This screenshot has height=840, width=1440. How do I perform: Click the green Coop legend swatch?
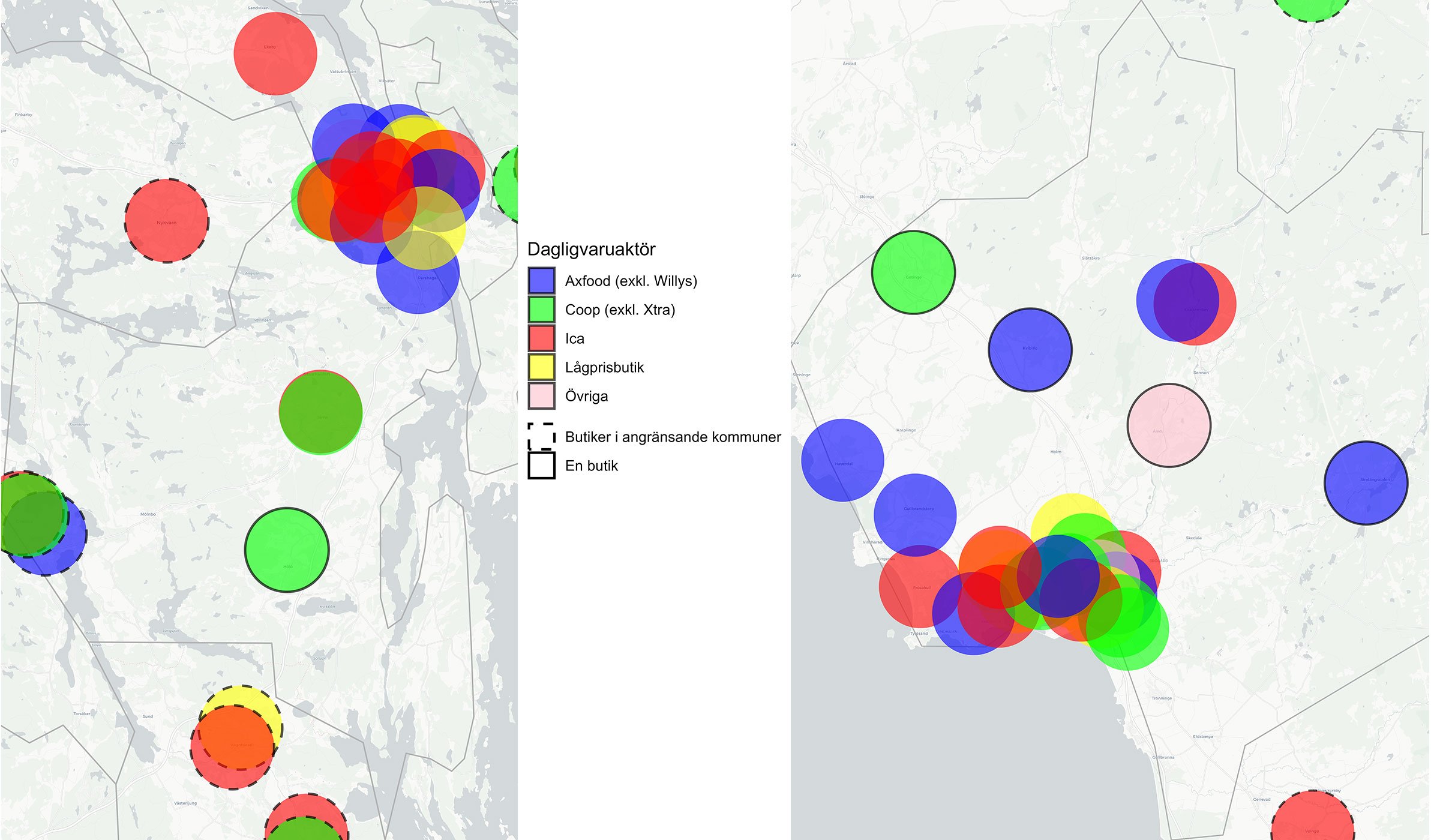click(x=541, y=309)
